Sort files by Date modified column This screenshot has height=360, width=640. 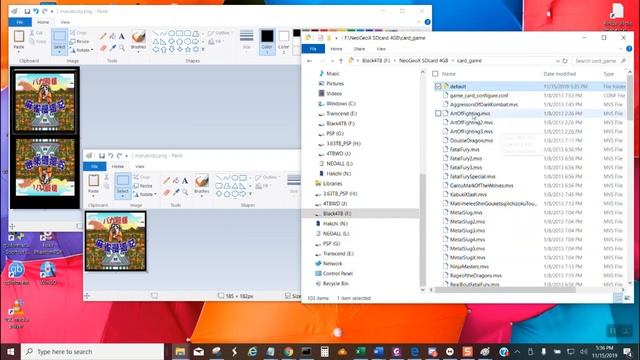[560, 74]
